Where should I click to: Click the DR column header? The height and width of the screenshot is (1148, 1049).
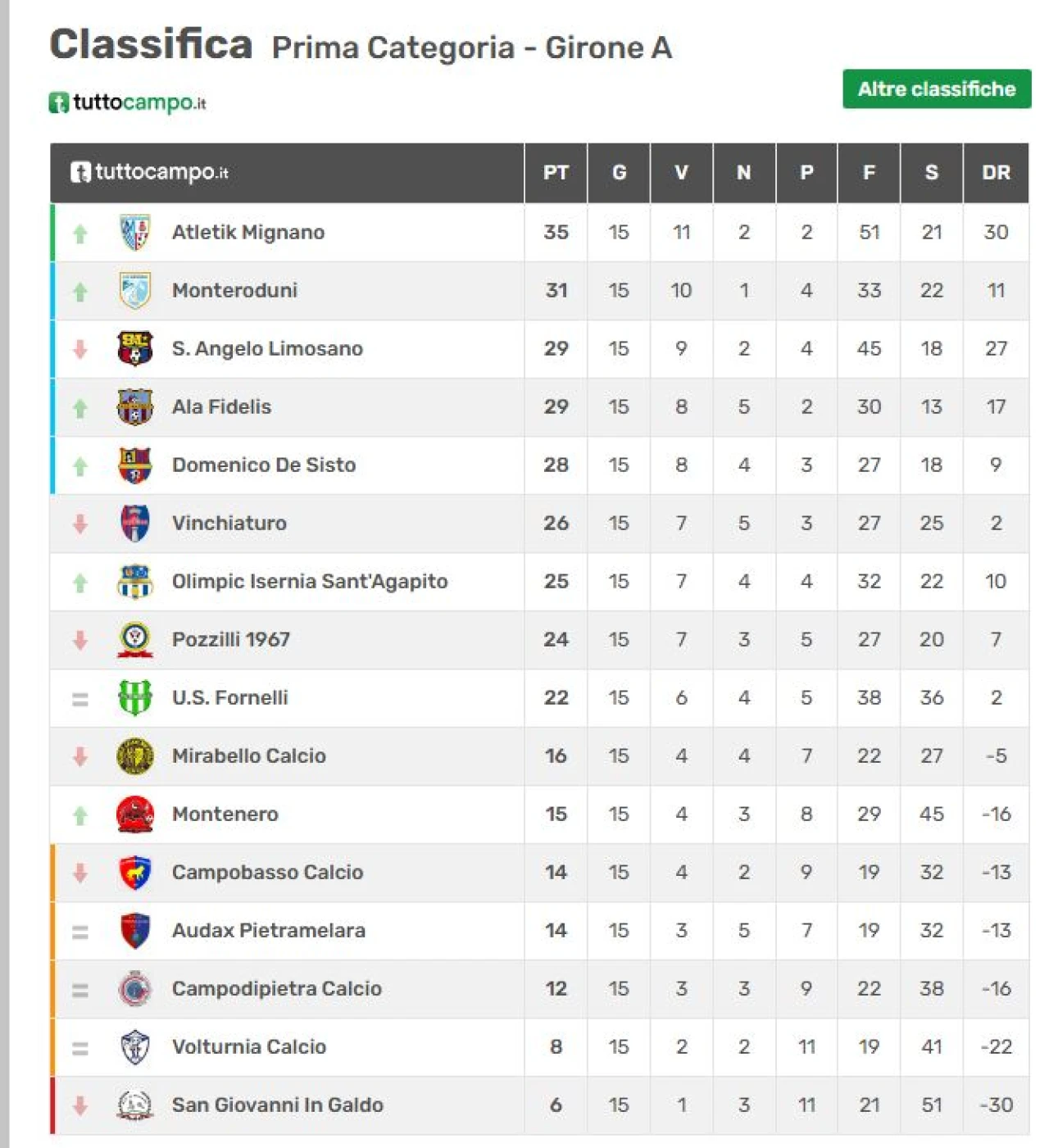point(996,173)
